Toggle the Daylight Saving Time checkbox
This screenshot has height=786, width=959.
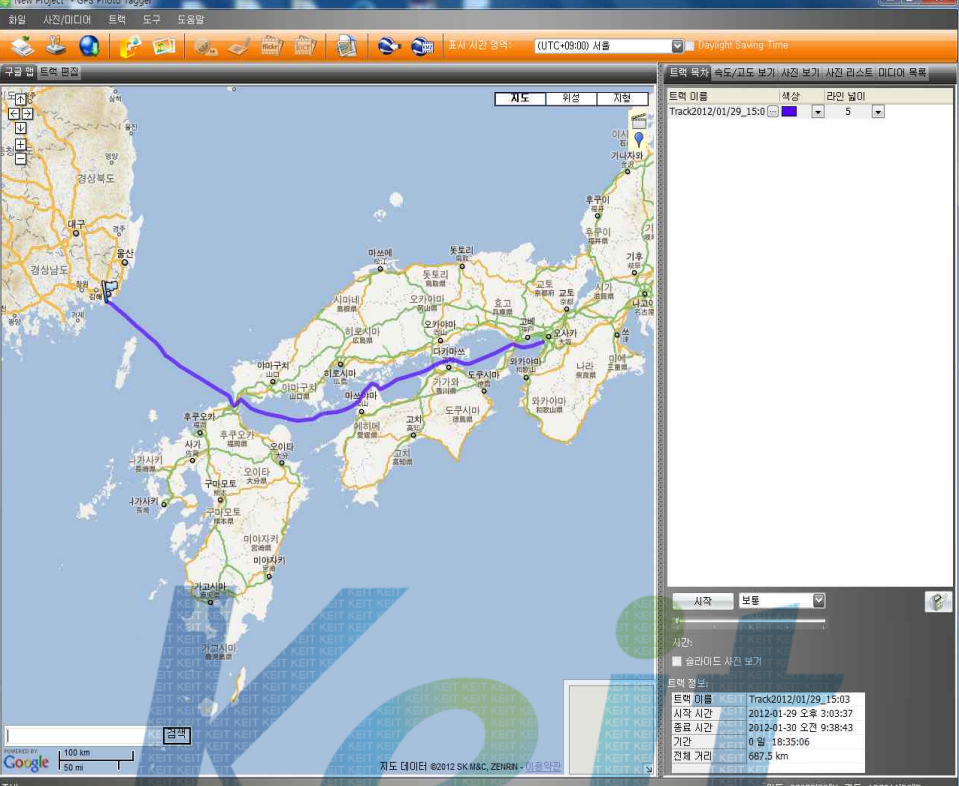coord(689,46)
